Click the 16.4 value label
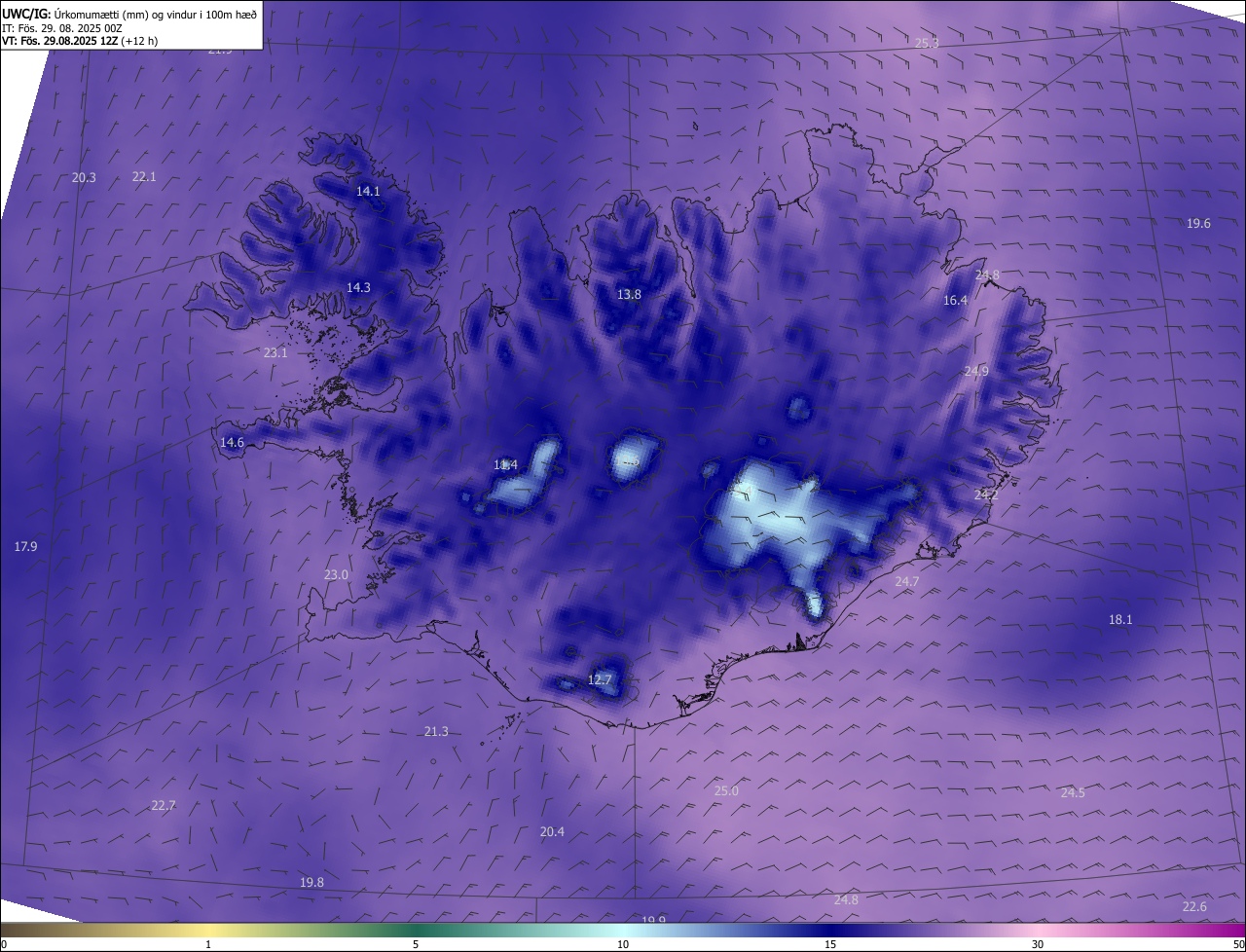Viewport: 1246px width, 952px height. pyautogui.click(x=955, y=301)
